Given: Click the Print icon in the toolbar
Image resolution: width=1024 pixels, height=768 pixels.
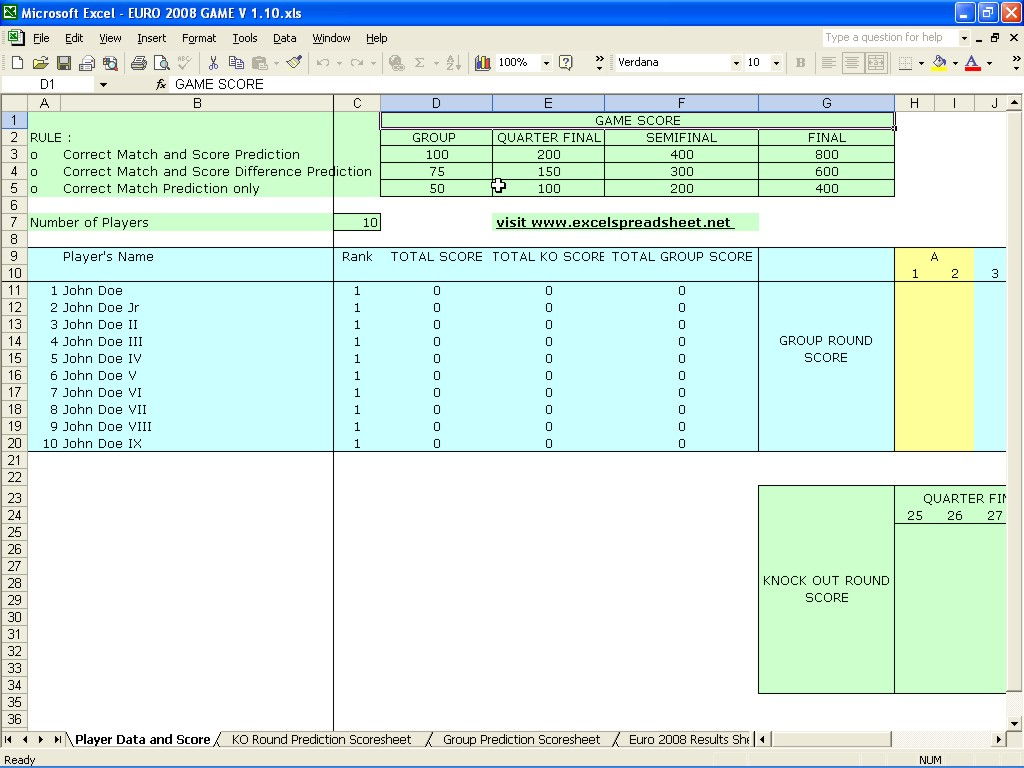Looking at the screenshot, I should pyautogui.click(x=138, y=63).
